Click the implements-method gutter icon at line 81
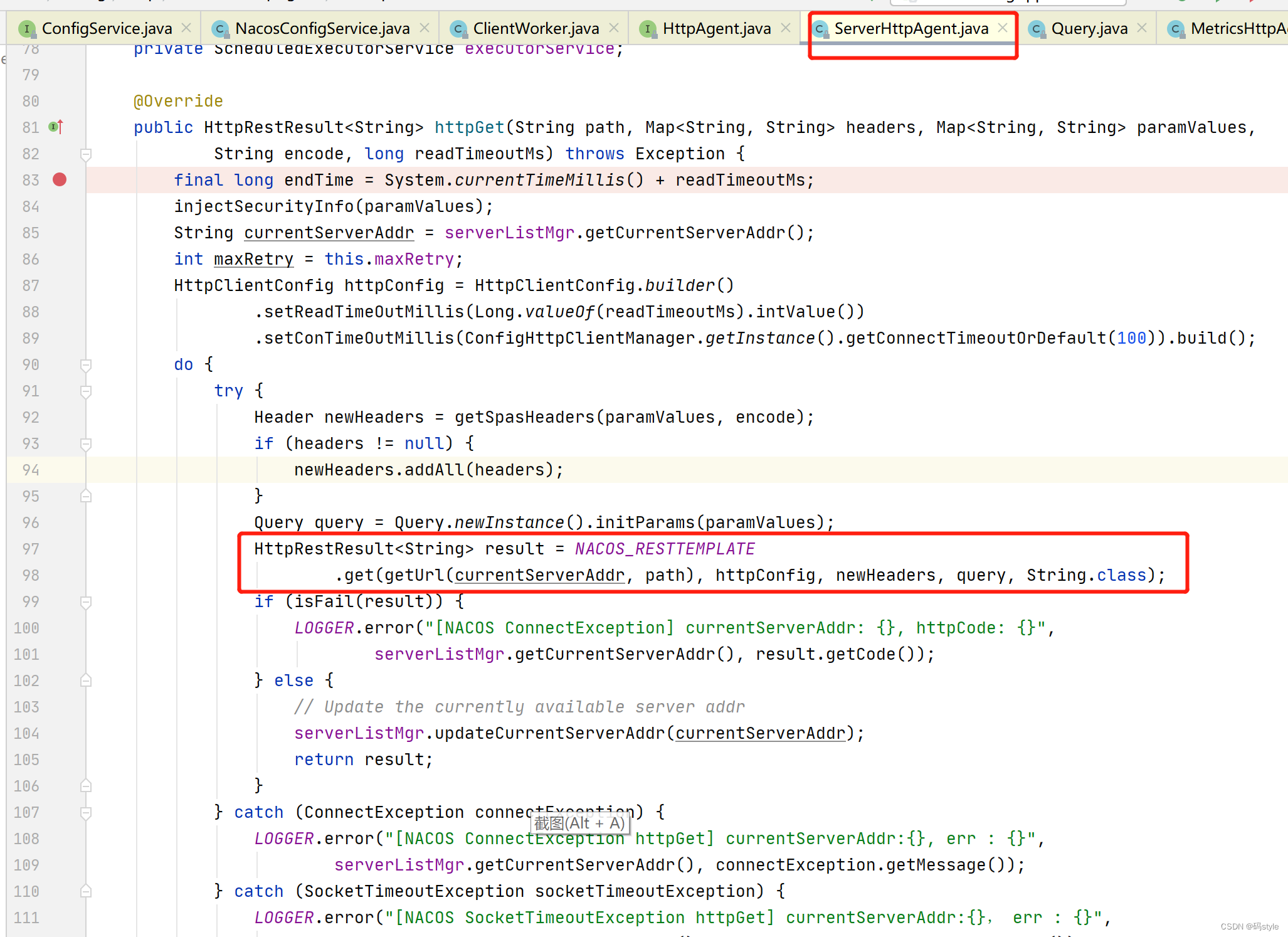 click(x=56, y=127)
